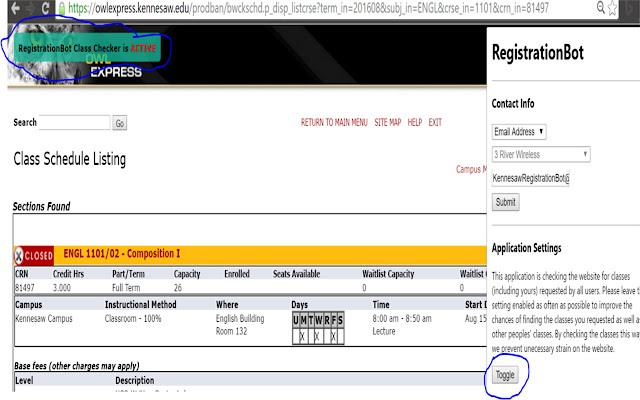The image size is (640, 400).
Task: Bookmark the page with star icon
Action: (x=612, y=8)
